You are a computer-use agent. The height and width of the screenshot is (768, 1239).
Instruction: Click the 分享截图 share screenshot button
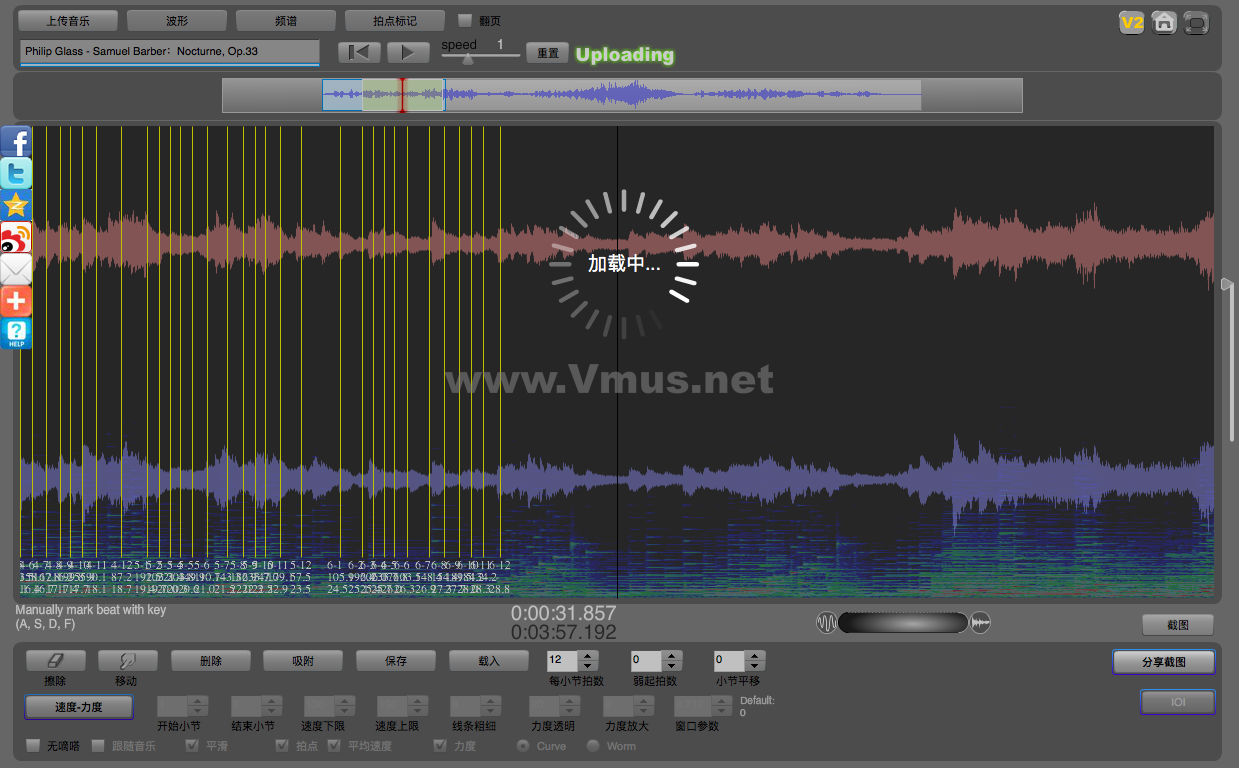(1163, 662)
